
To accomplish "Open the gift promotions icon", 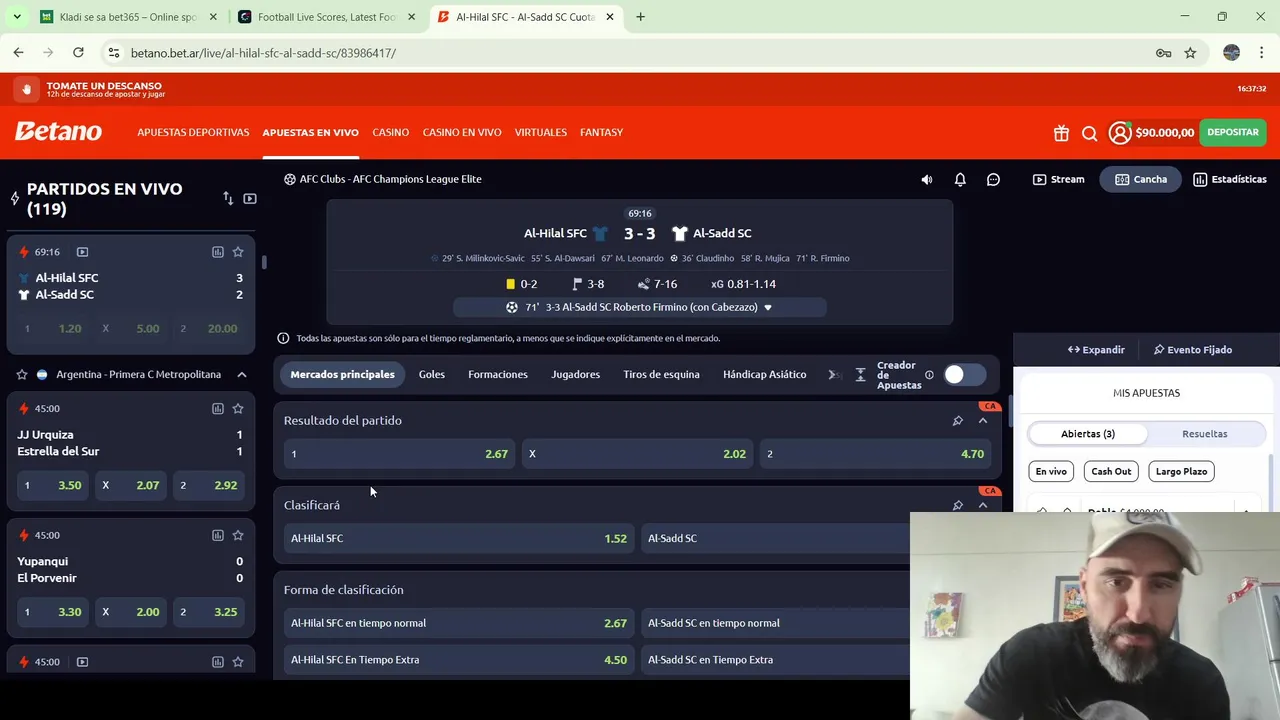I will click(x=1061, y=133).
